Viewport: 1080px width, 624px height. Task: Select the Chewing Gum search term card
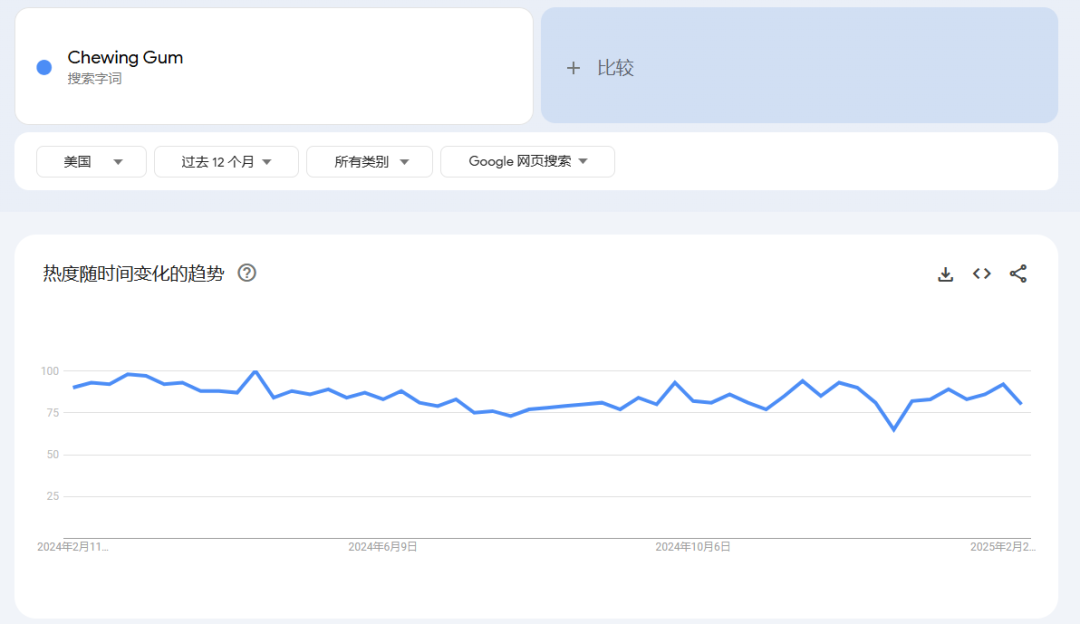pos(274,65)
